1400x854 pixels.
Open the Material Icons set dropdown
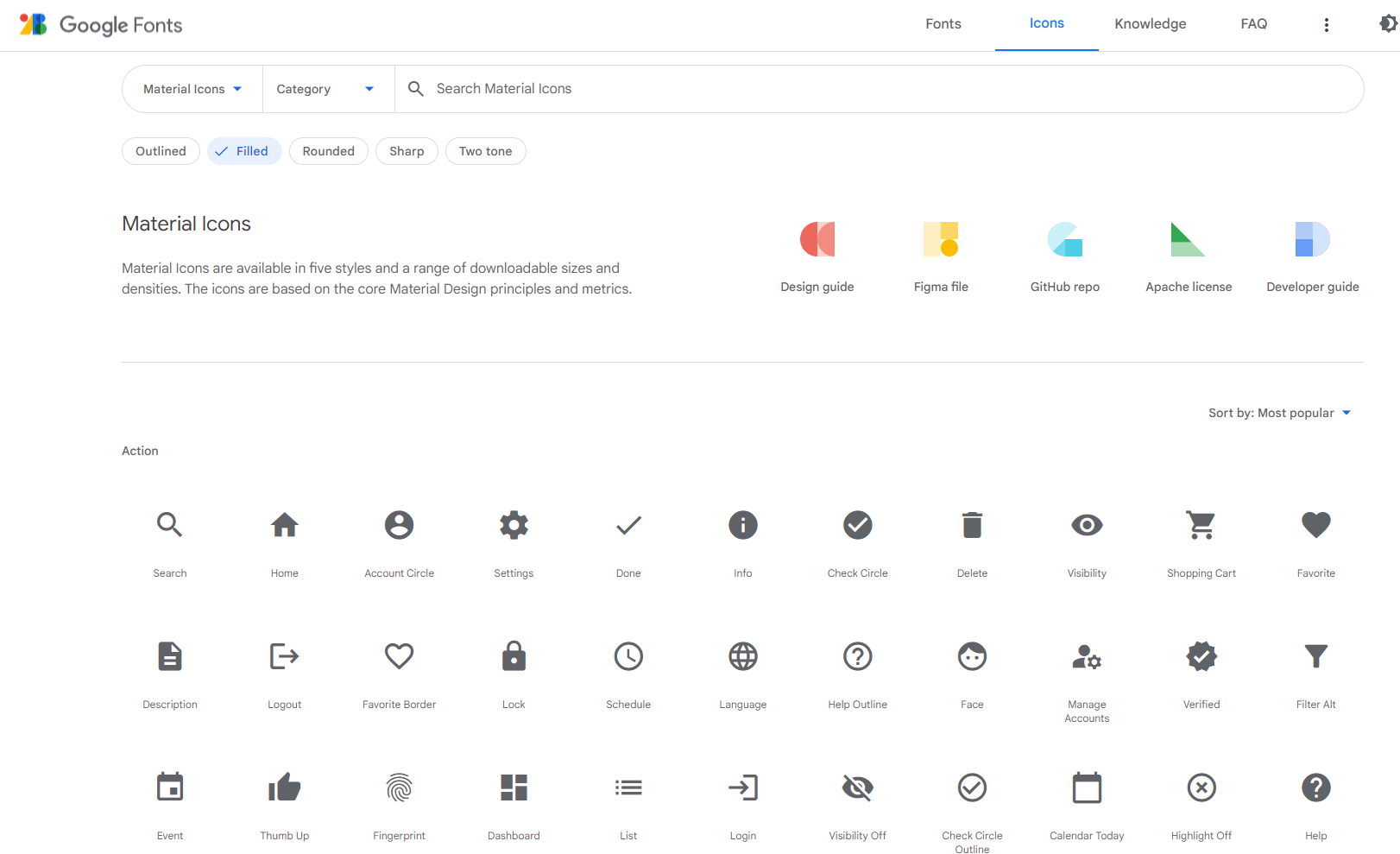coord(192,89)
